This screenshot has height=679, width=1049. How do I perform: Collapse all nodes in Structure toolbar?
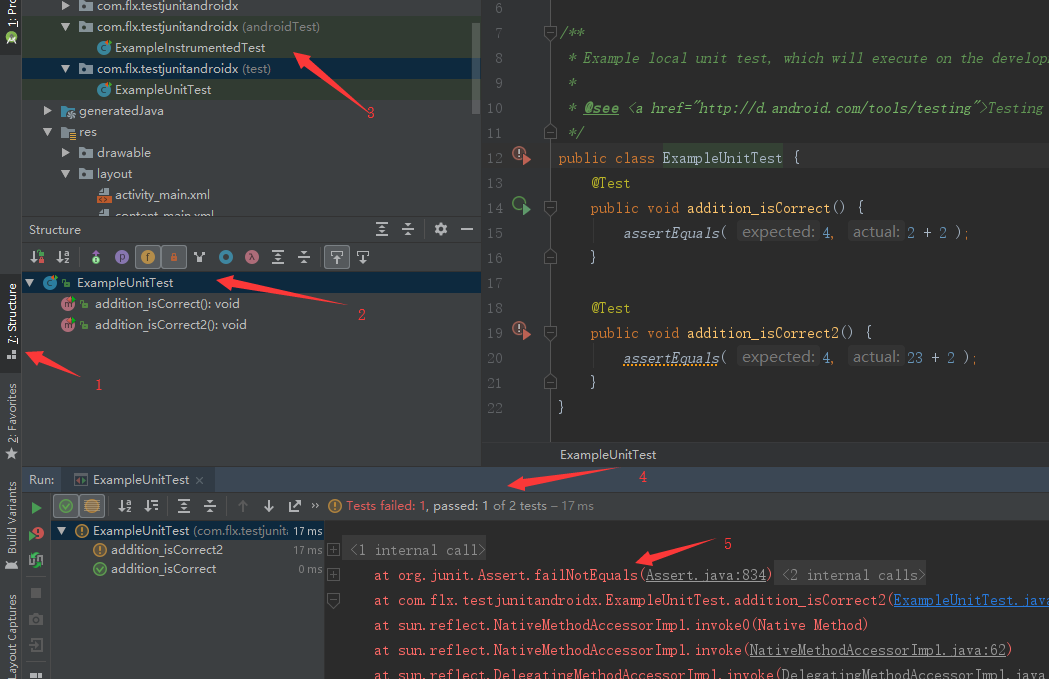304,257
